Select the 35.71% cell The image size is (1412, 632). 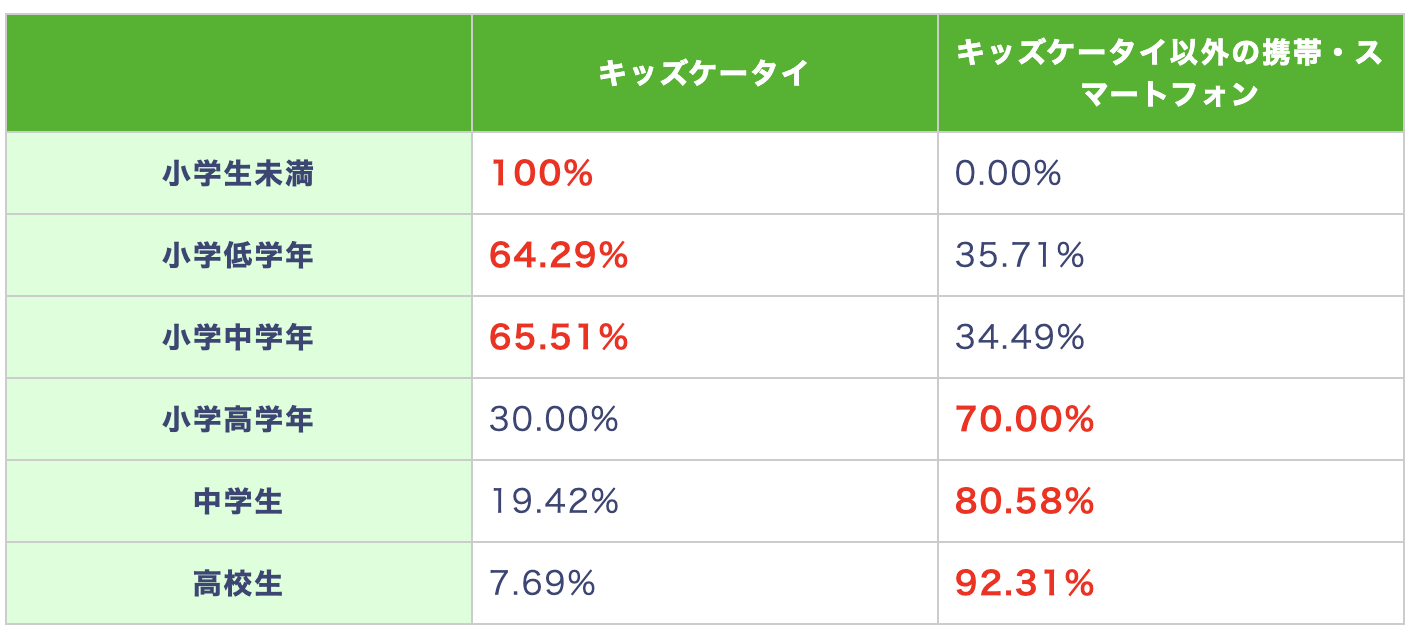[1020, 256]
